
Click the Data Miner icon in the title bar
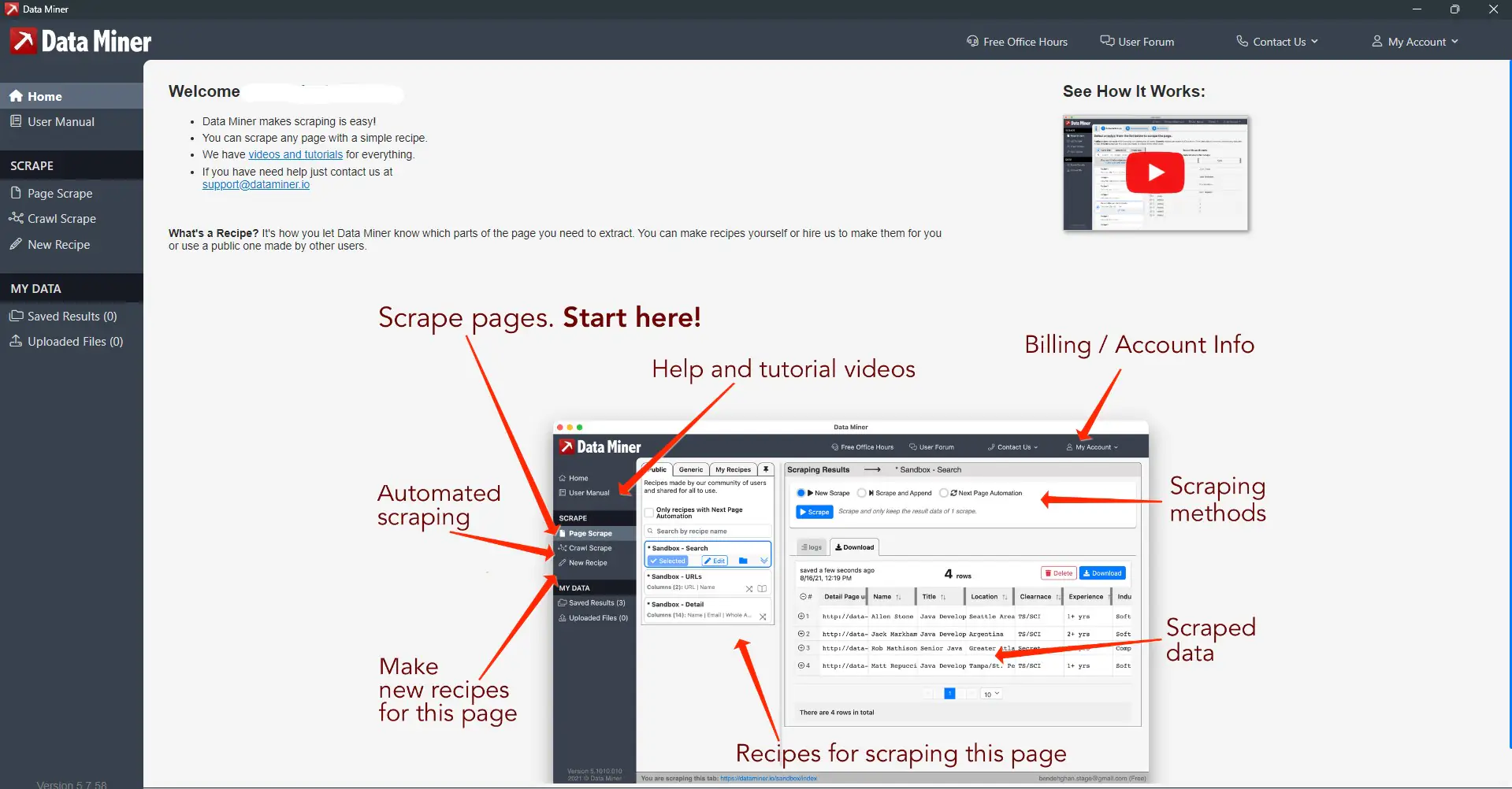11,9
